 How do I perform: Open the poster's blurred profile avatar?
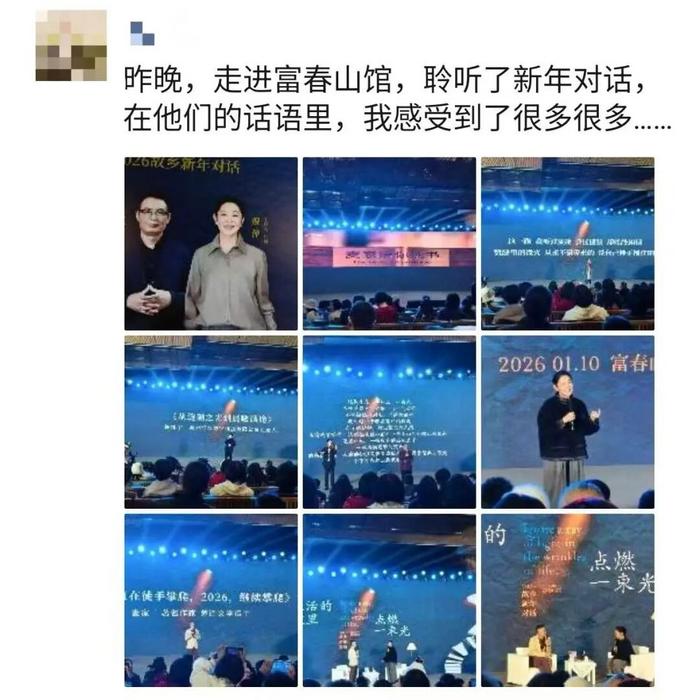(x=71, y=45)
